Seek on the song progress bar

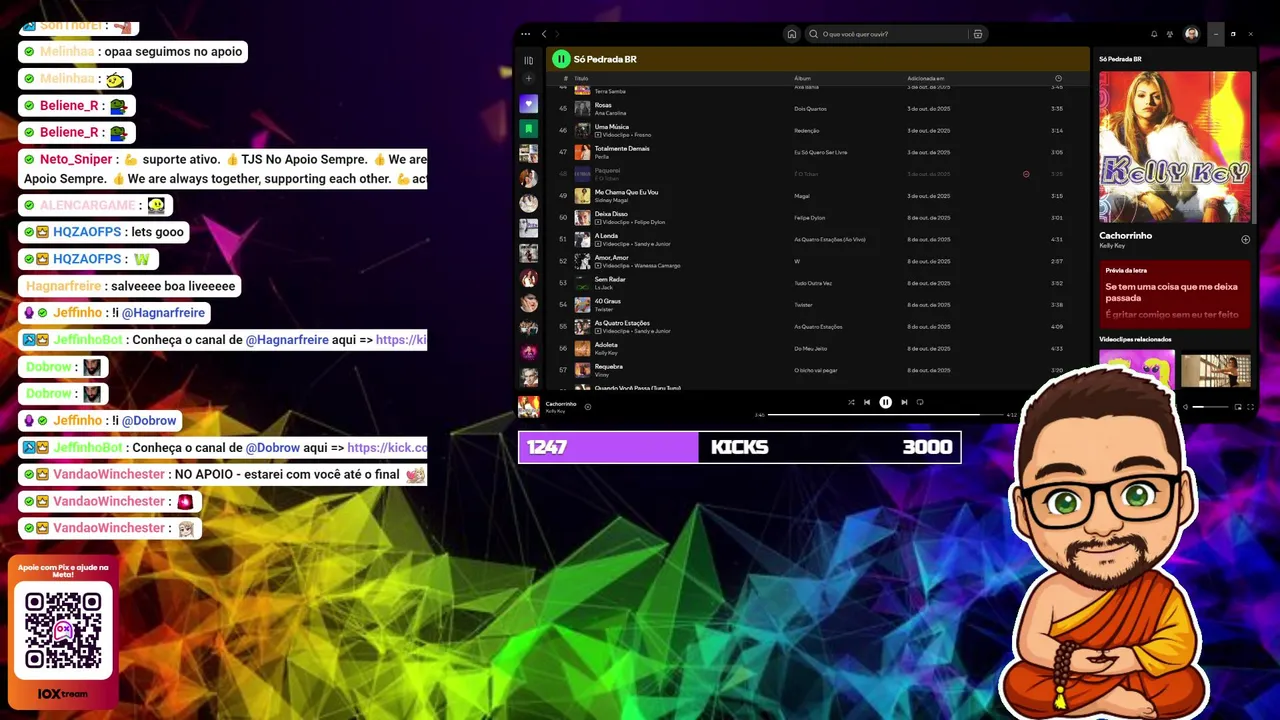click(885, 414)
